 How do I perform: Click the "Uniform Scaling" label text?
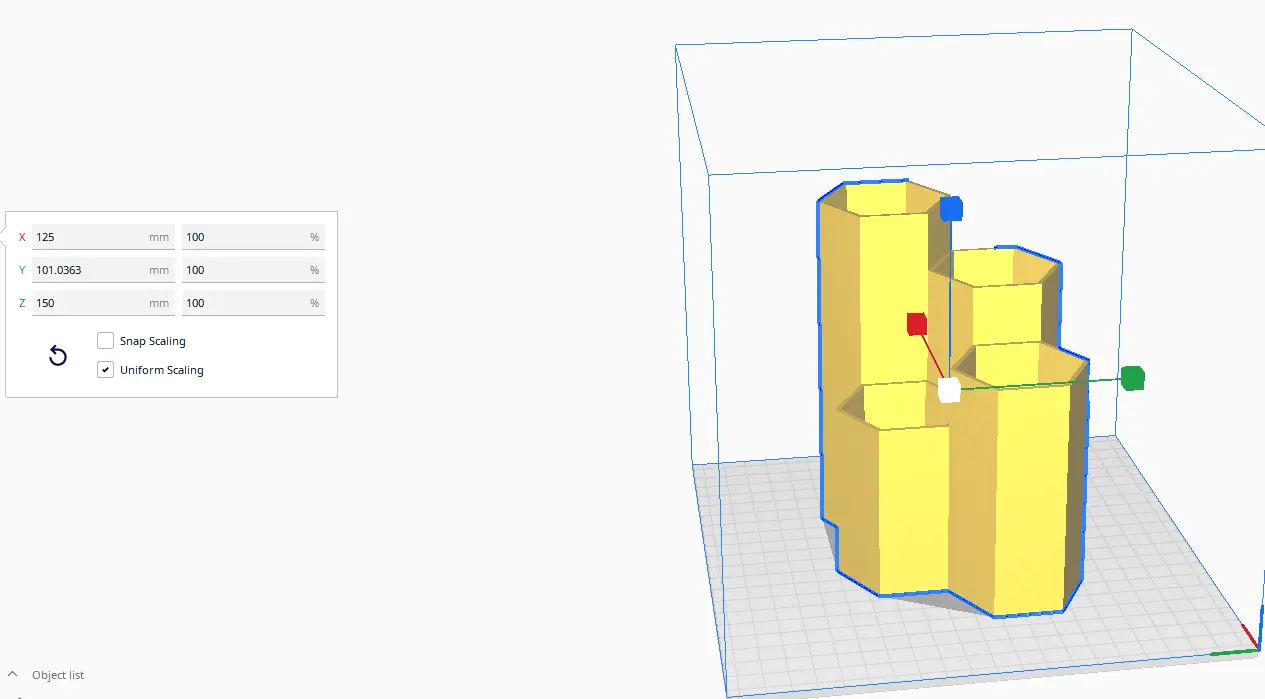[162, 370]
